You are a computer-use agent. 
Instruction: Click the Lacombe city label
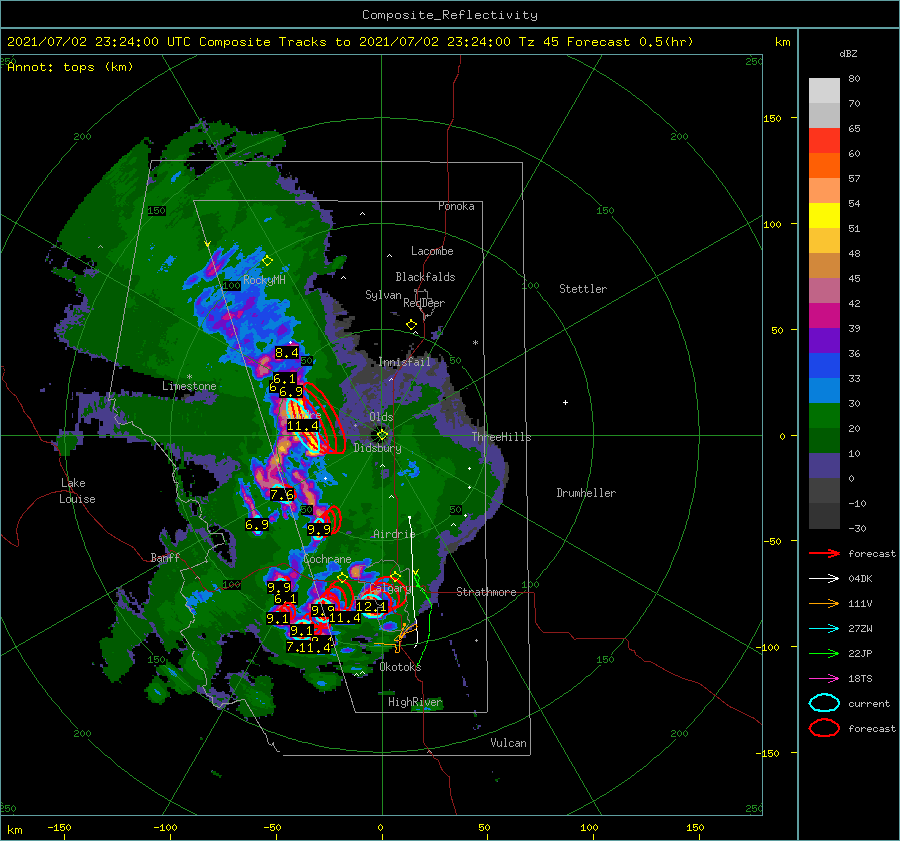click(x=432, y=251)
